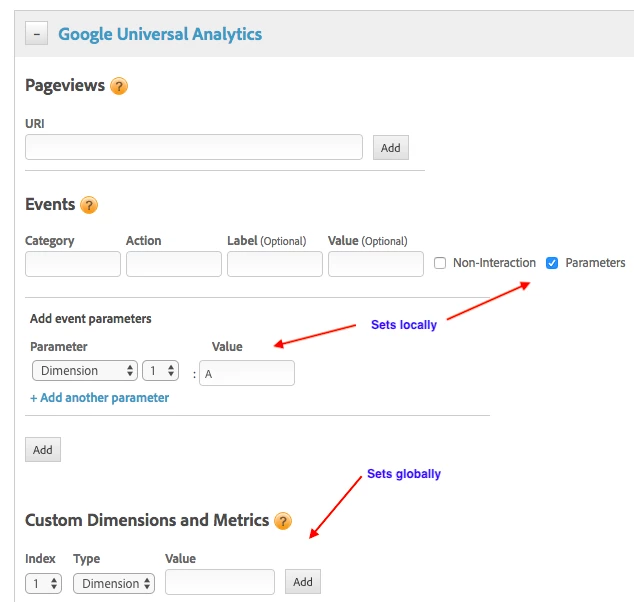Open help icon next to Pageviews
This screenshot has width=634, height=602.
coord(119,86)
